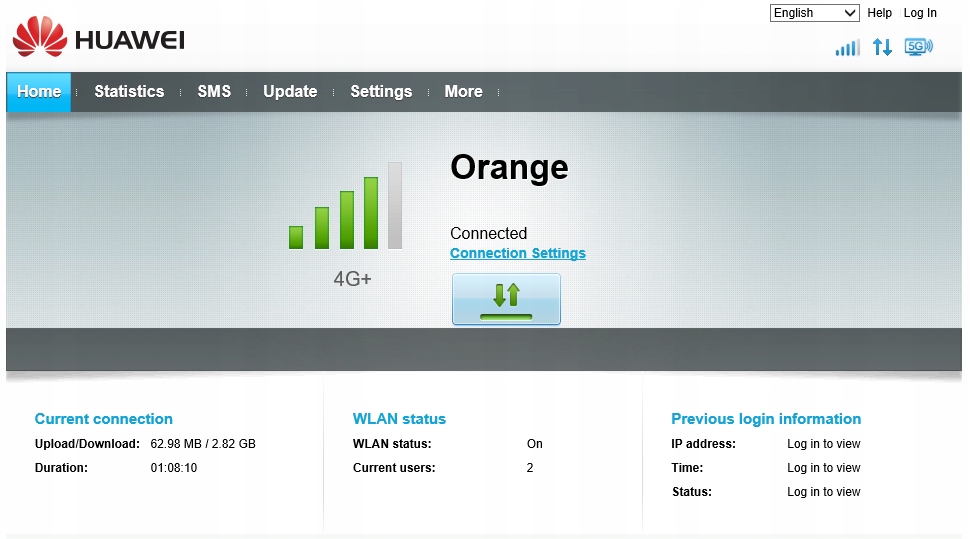
Task: Click the Log In link
Action: coord(920,13)
